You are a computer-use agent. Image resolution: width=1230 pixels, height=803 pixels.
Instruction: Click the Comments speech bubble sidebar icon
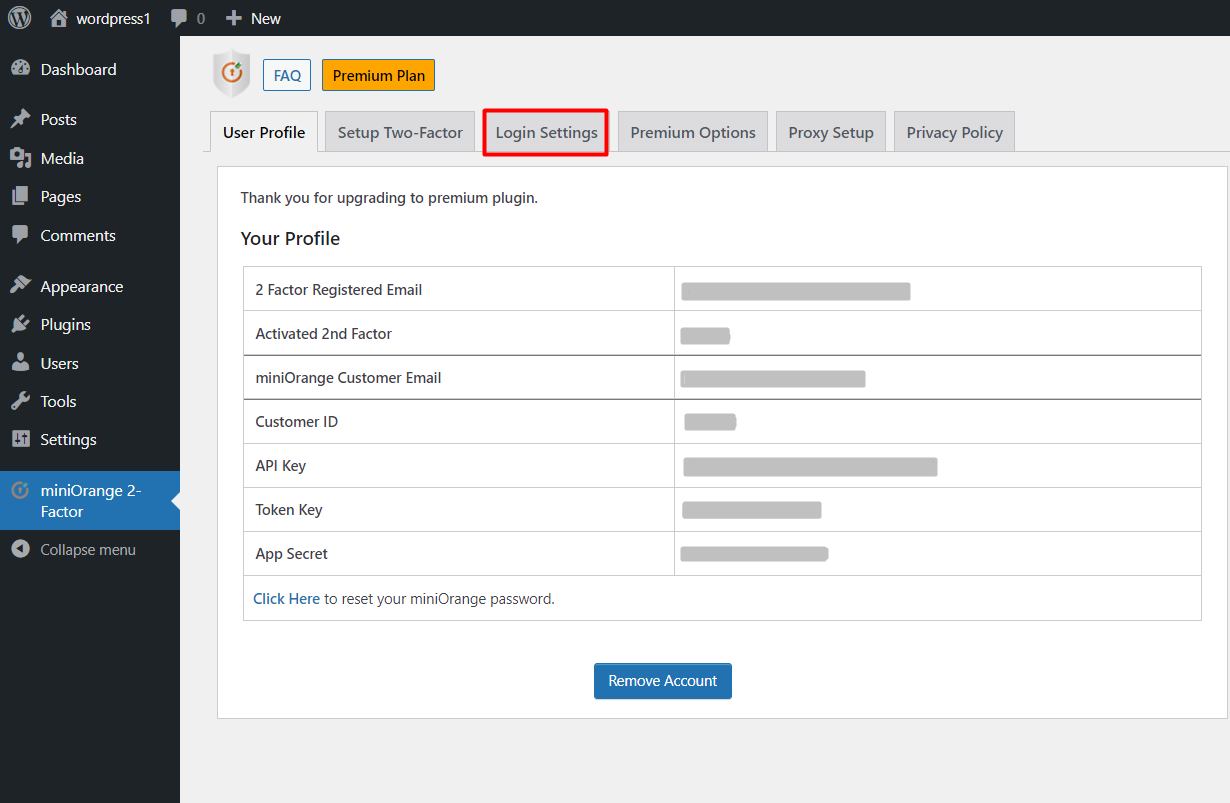click(x=20, y=235)
